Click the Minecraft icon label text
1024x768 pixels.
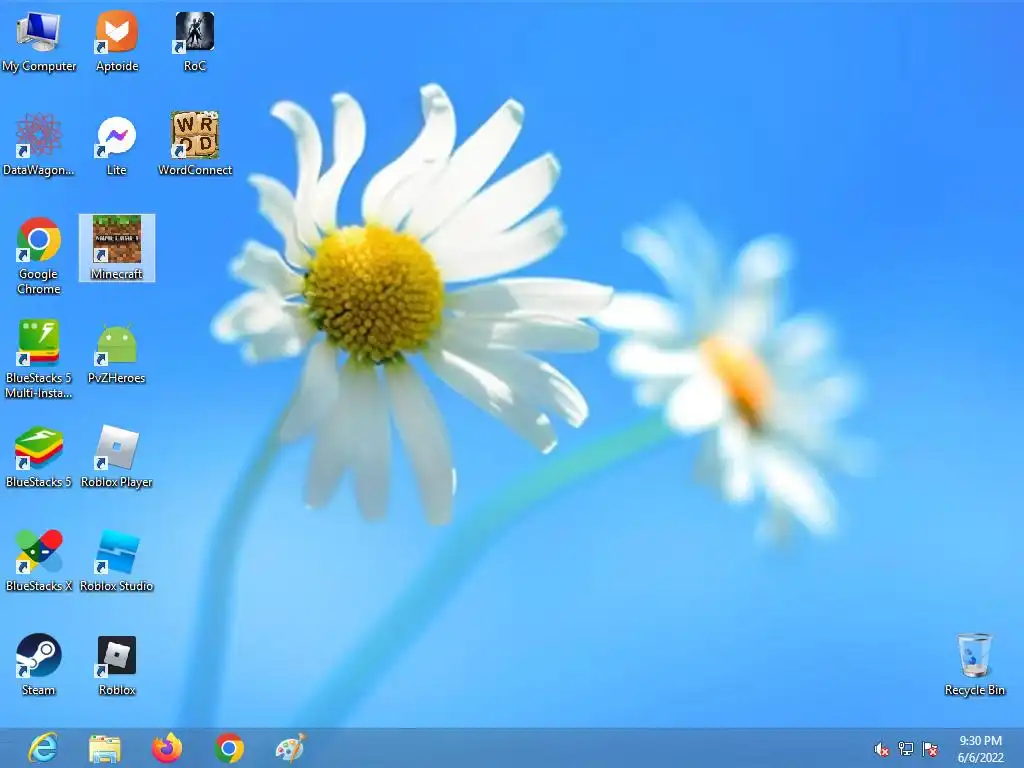point(116,274)
